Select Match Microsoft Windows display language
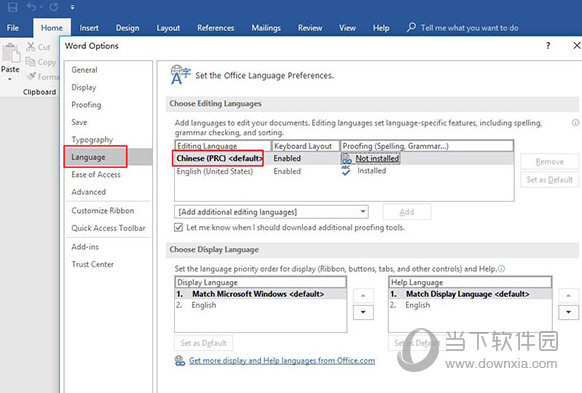 tap(261, 294)
